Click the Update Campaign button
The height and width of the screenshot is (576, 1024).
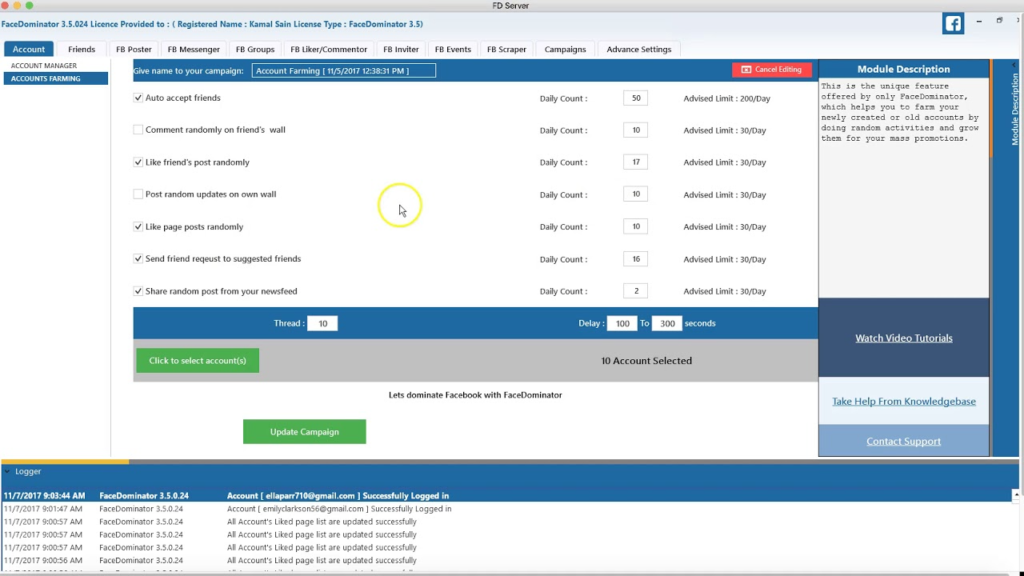(x=304, y=432)
